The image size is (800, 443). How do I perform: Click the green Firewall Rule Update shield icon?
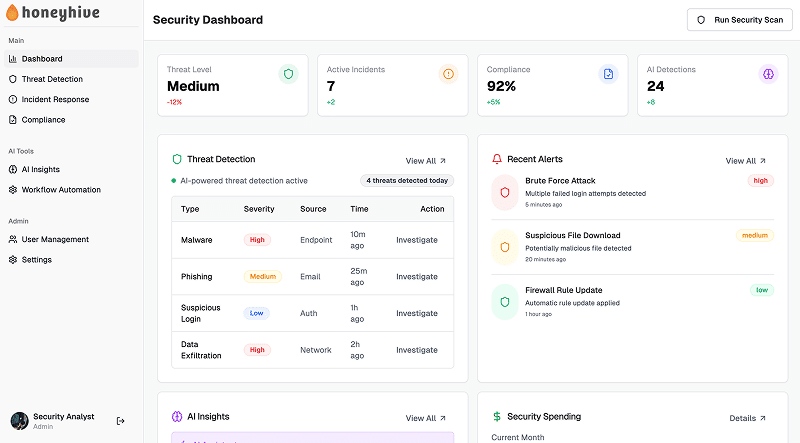click(505, 302)
